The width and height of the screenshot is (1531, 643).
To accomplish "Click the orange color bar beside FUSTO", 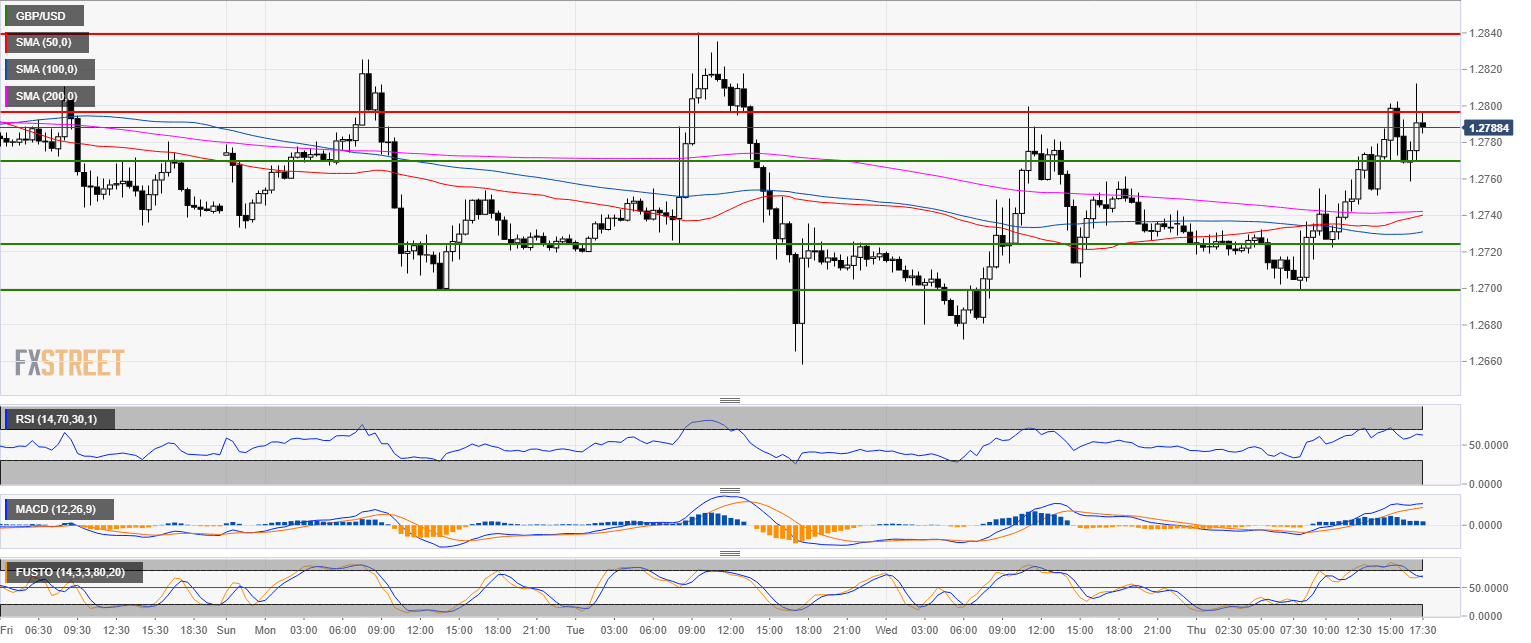I will [x=7, y=573].
